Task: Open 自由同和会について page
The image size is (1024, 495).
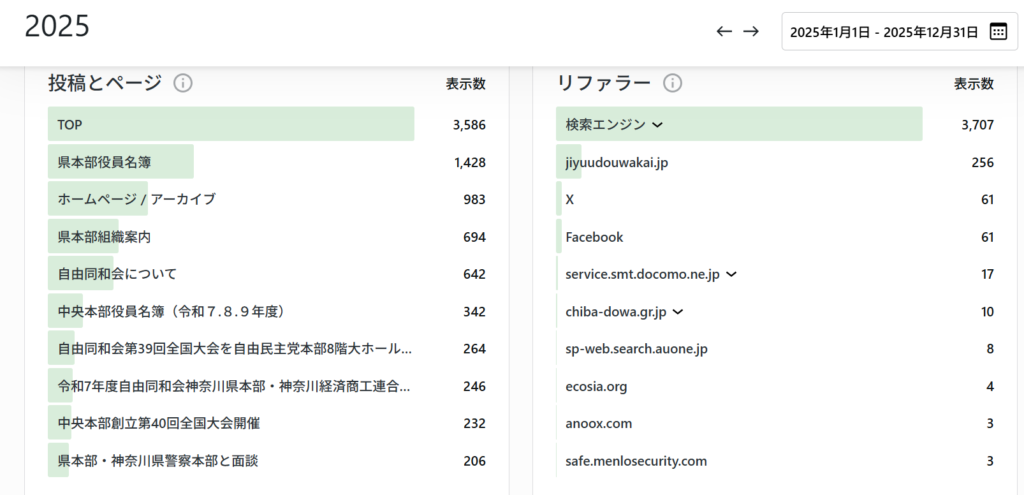Action: [x=117, y=274]
